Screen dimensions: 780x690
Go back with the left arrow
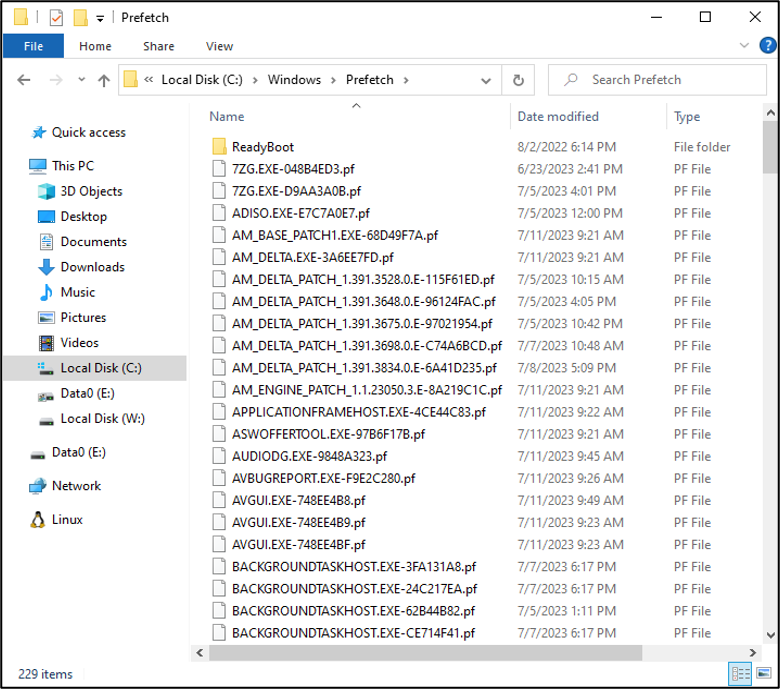point(24,80)
